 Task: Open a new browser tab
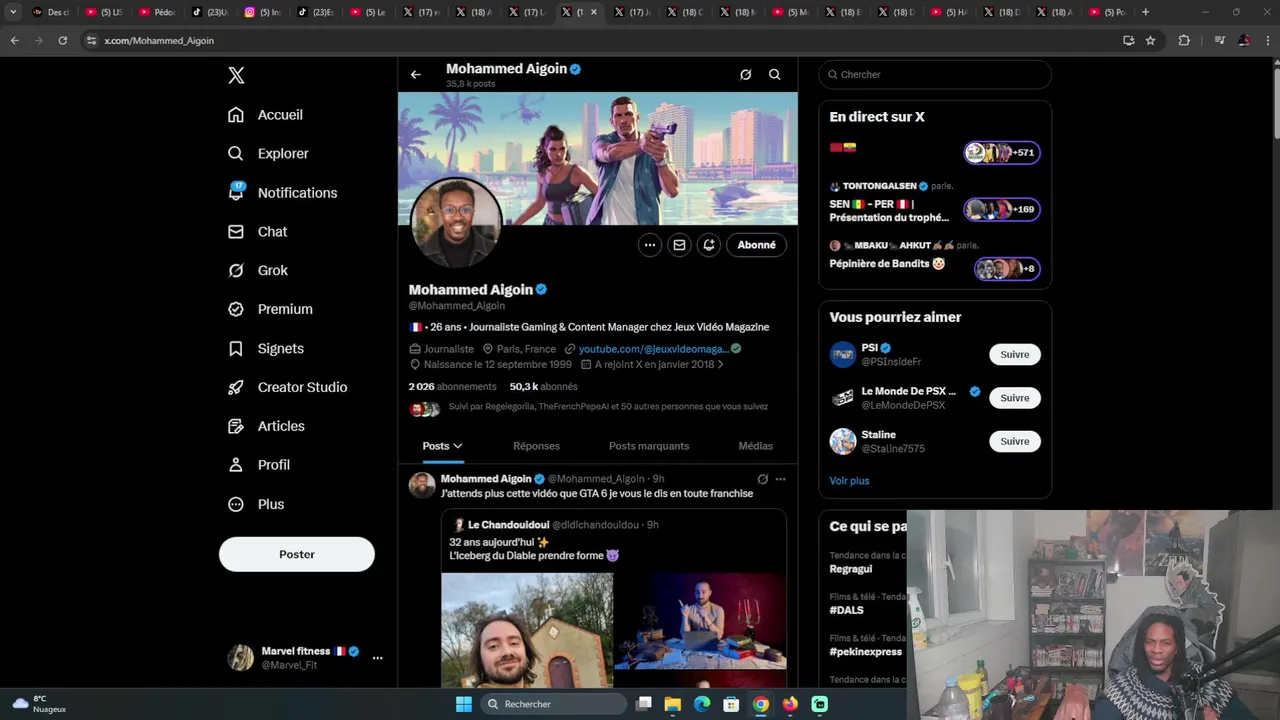[x=1146, y=12]
